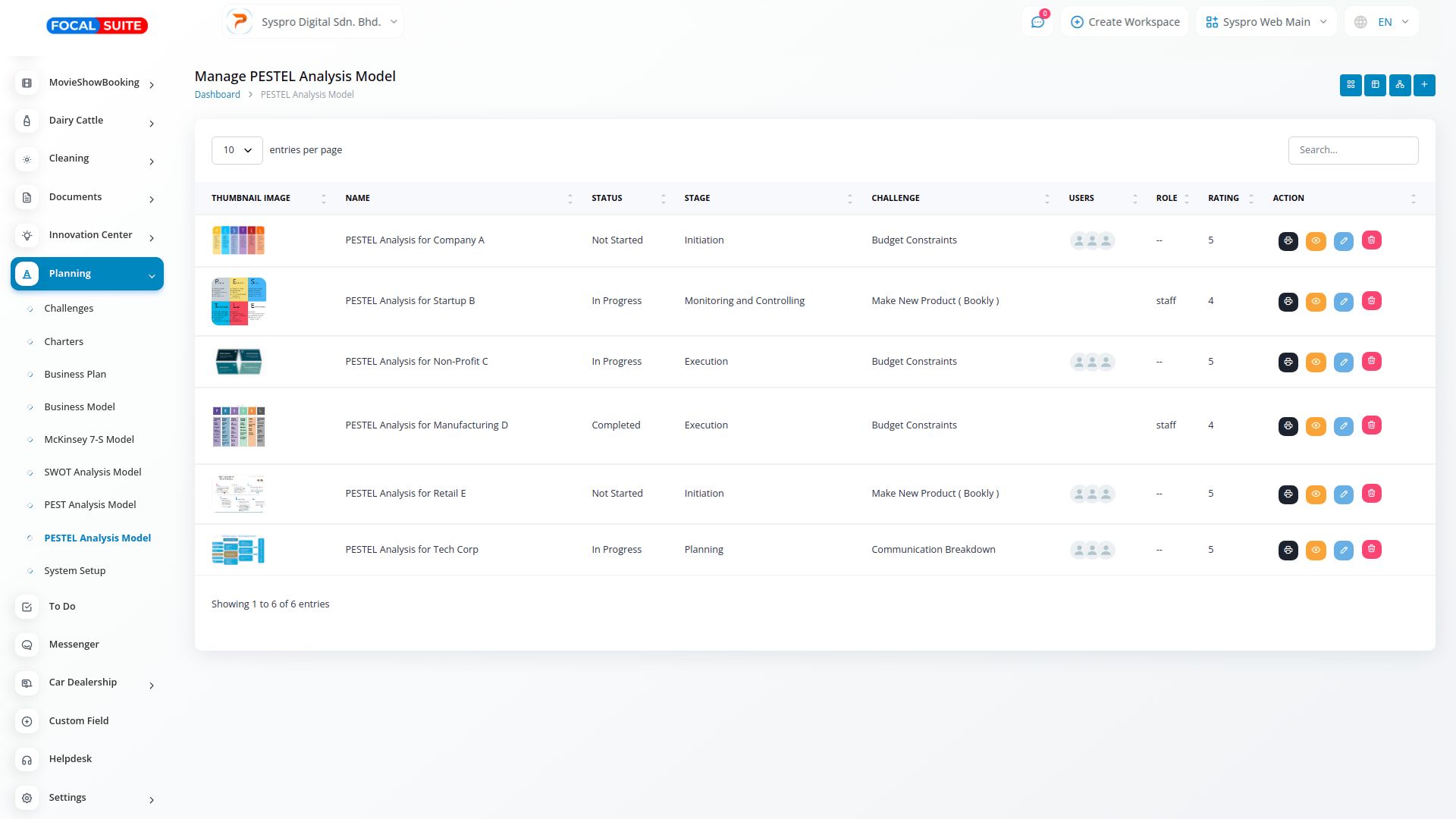
Task: View PESTEL Analysis for Non-Profit C details
Action: [x=1315, y=362]
